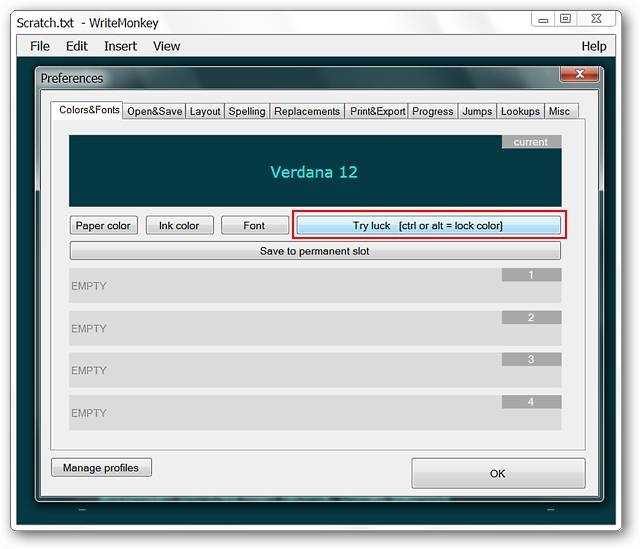Select the Verdana 12 current color preview
Viewport: 640px width, 549px height.
315,171
